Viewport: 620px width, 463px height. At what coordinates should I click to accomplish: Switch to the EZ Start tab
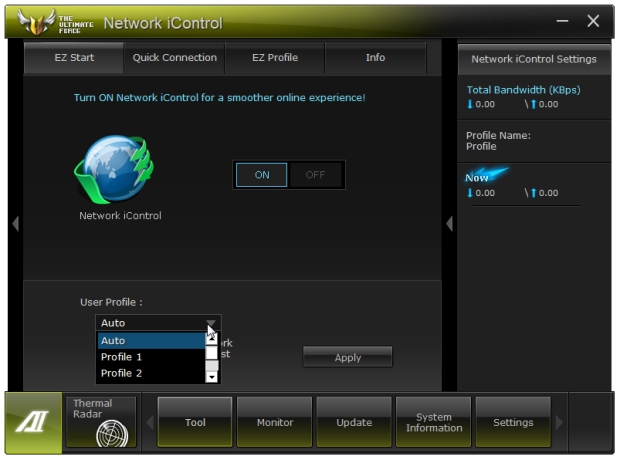(74, 58)
